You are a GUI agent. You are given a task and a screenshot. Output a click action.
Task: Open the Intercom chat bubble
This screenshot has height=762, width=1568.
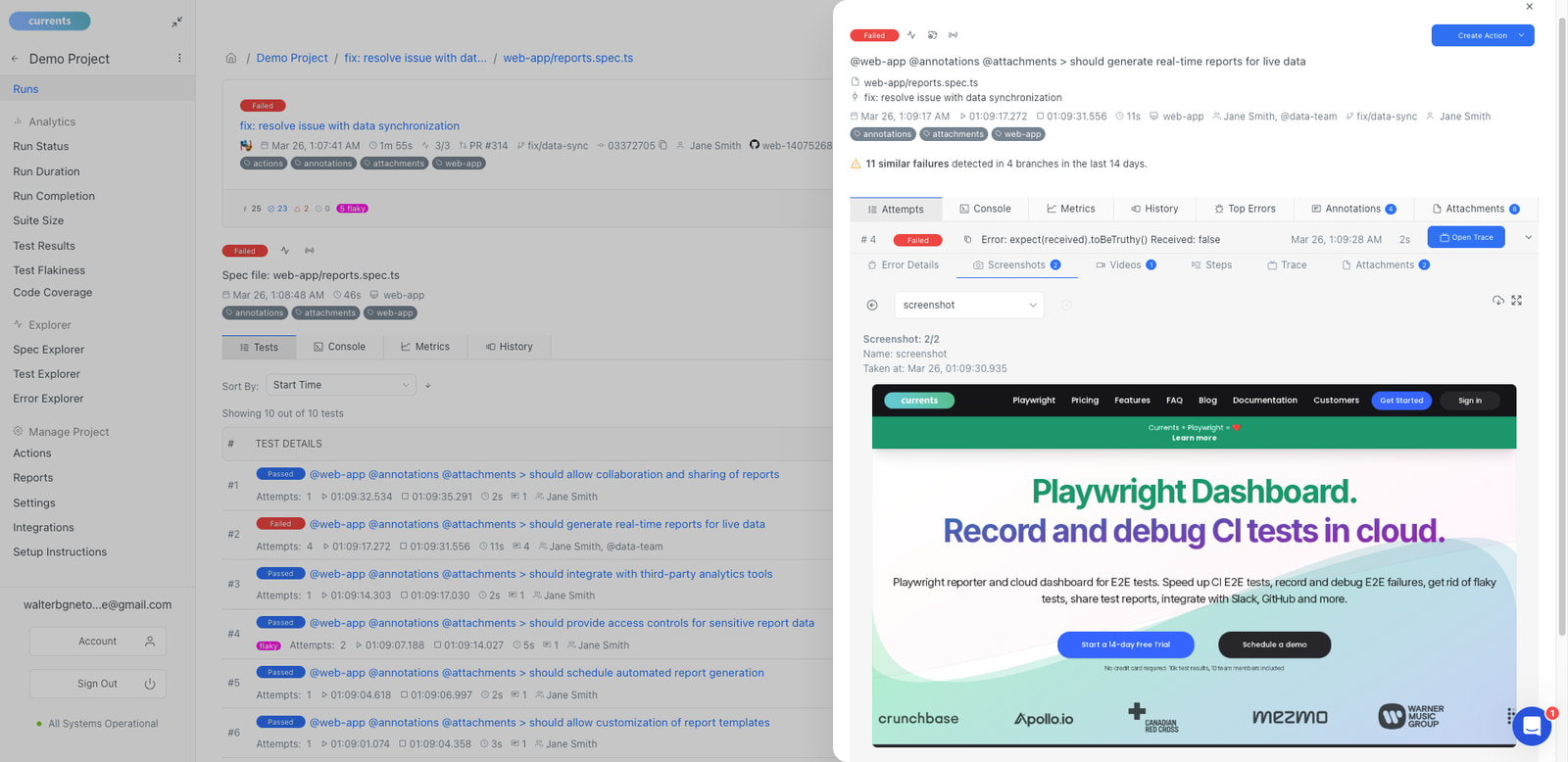(1532, 727)
